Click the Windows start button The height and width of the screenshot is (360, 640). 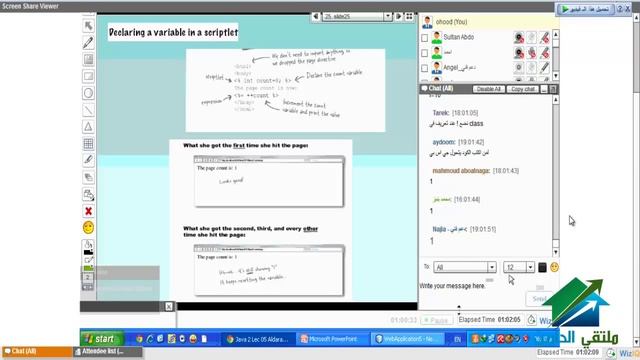[102, 339]
